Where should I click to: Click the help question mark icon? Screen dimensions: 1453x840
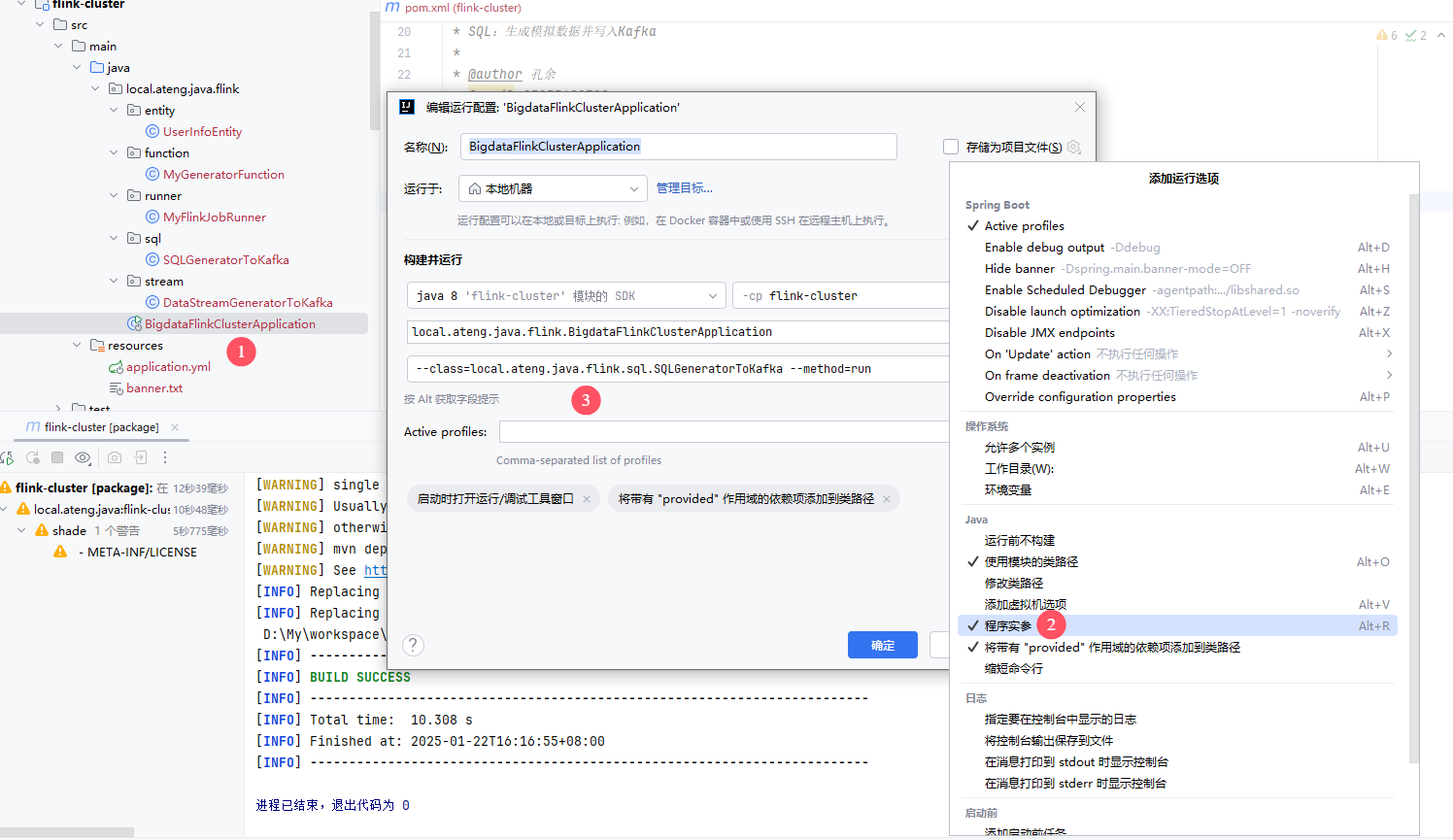coord(413,645)
